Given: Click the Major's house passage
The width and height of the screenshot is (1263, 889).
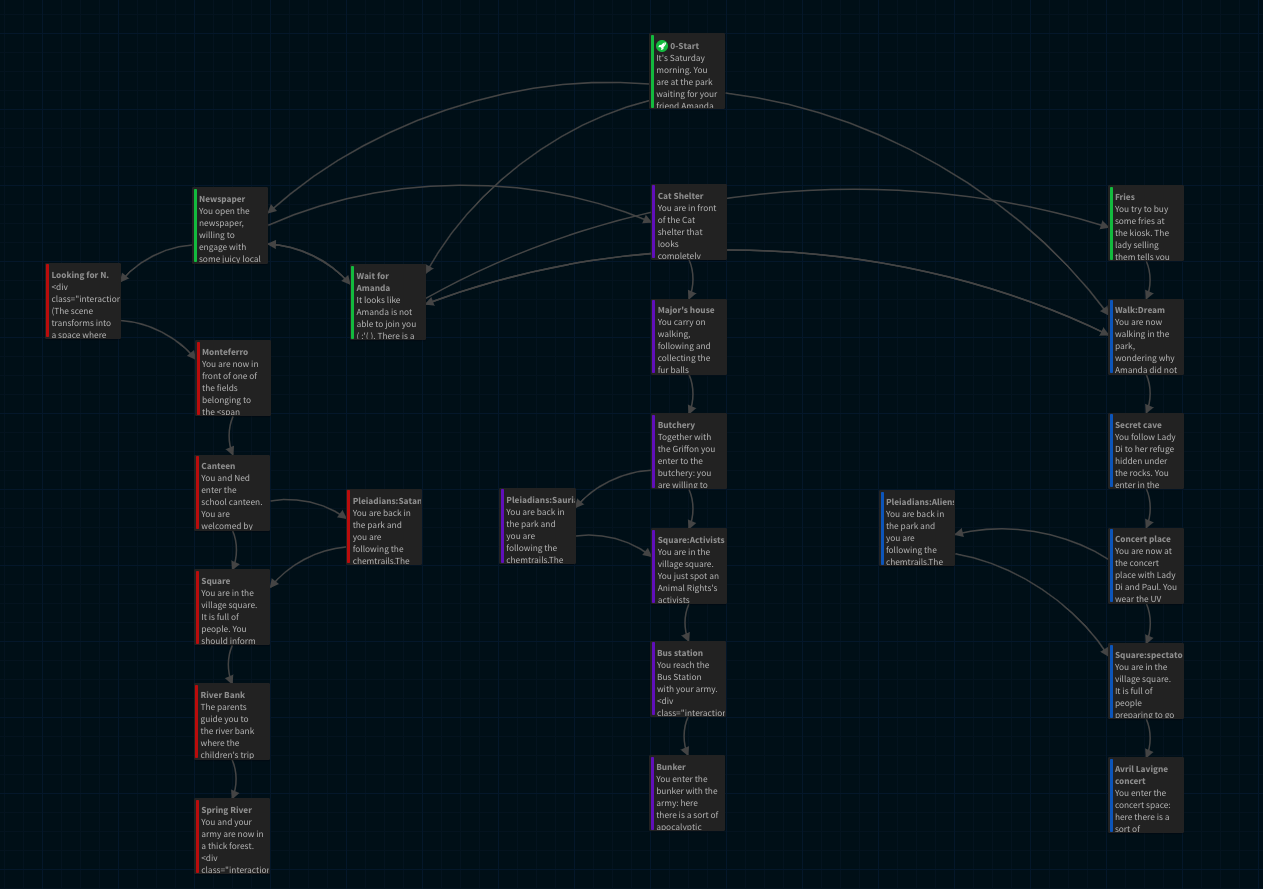Looking at the screenshot, I should [688, 338].
